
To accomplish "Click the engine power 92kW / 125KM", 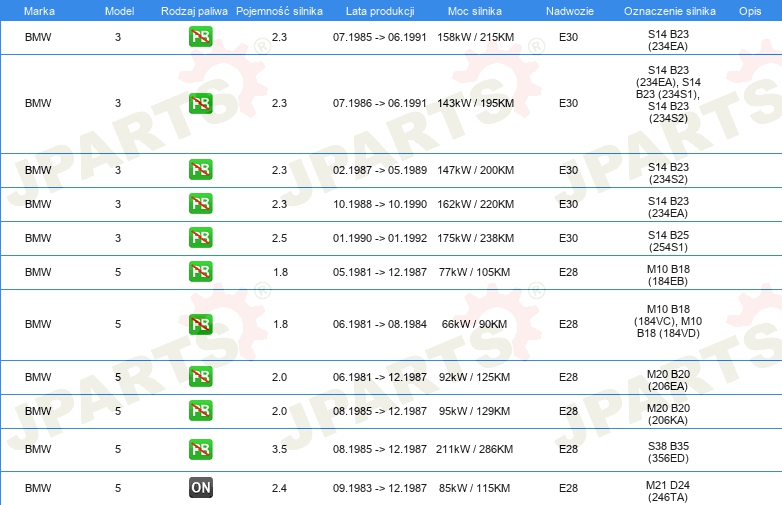I will point(474,377).
